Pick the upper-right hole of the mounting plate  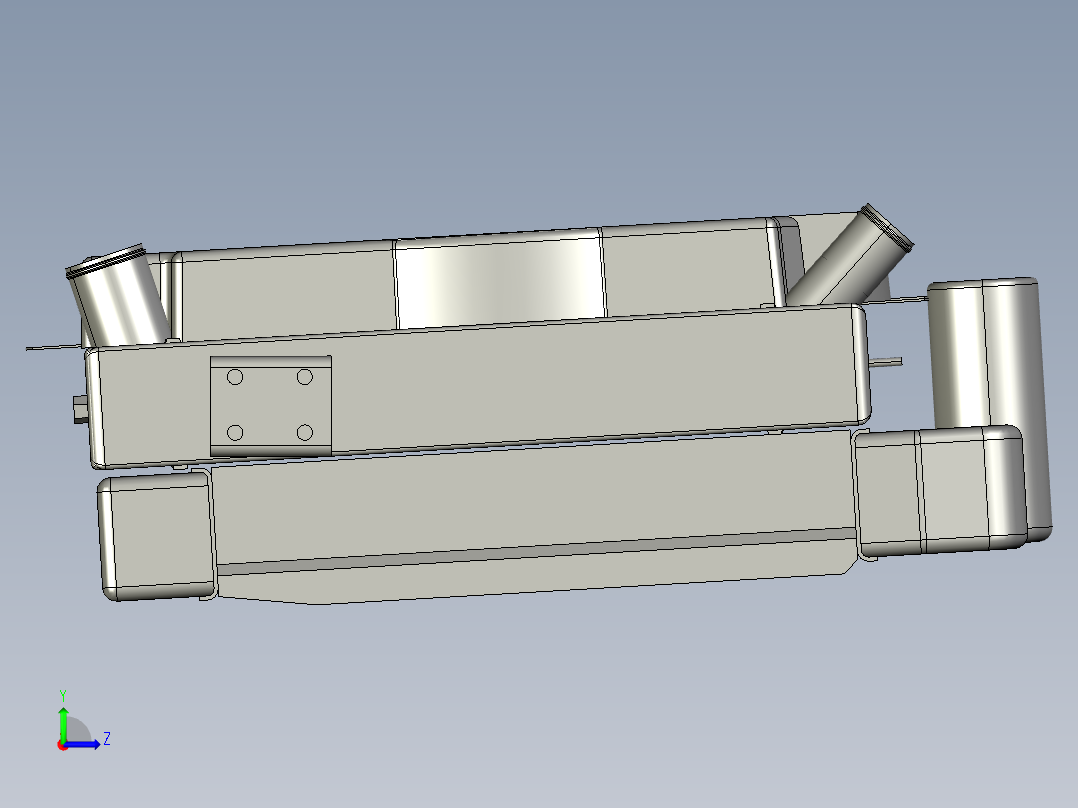point(305,377)
